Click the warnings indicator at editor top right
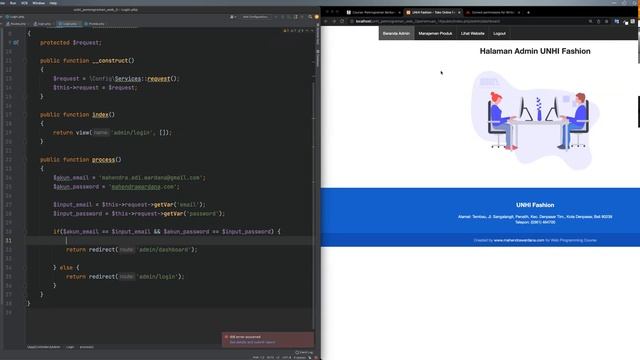Viewport: 640px width, 360px height. pyautogui.click(x=293, y=31)
